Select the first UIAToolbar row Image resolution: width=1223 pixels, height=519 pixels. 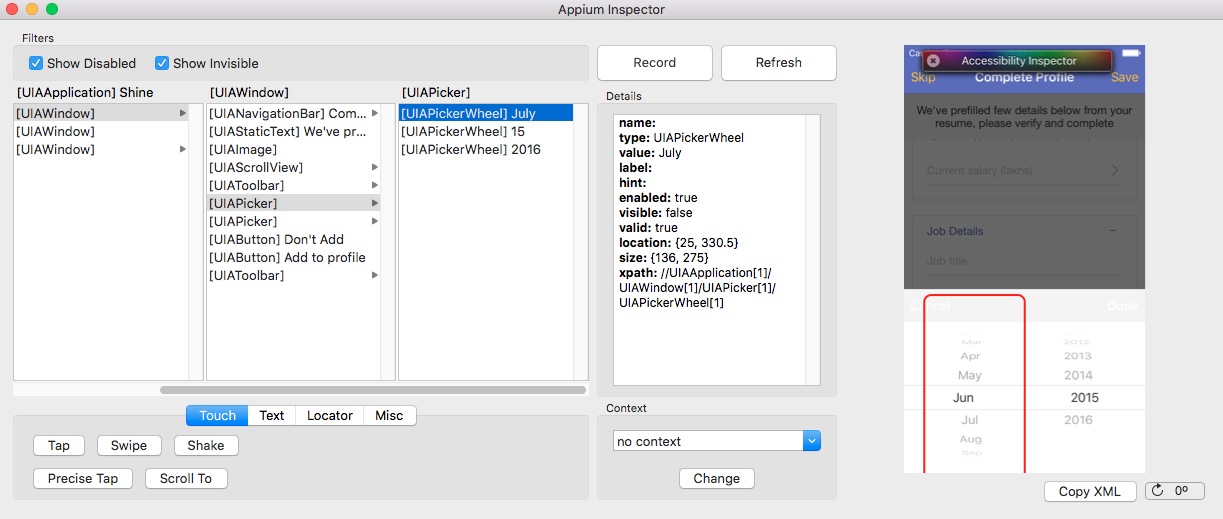click(294, 185)
